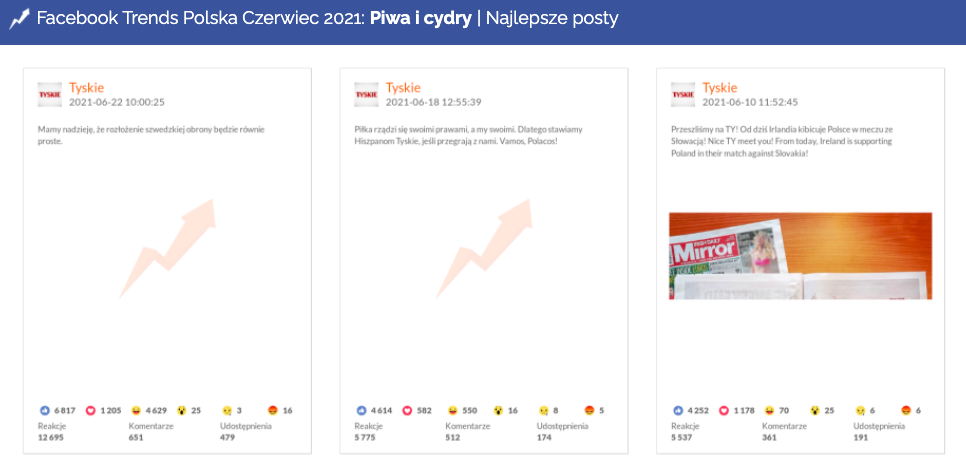Click the Angry reaction icon showing 16 in first post
The image size is (966, 473).
[x=273, y=410]
